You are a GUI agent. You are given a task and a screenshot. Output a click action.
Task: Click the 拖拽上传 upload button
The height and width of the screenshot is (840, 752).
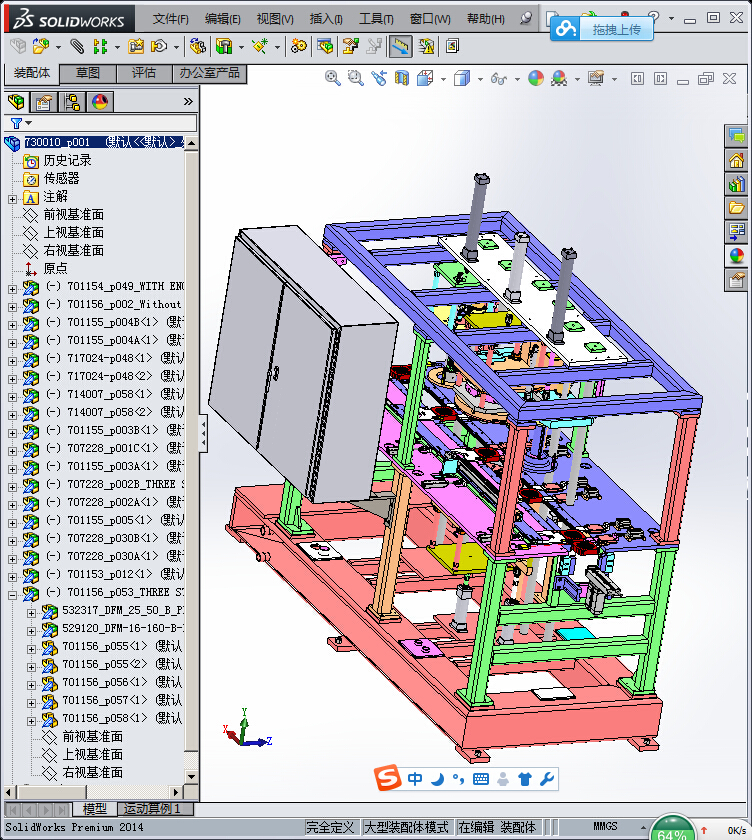601,29
